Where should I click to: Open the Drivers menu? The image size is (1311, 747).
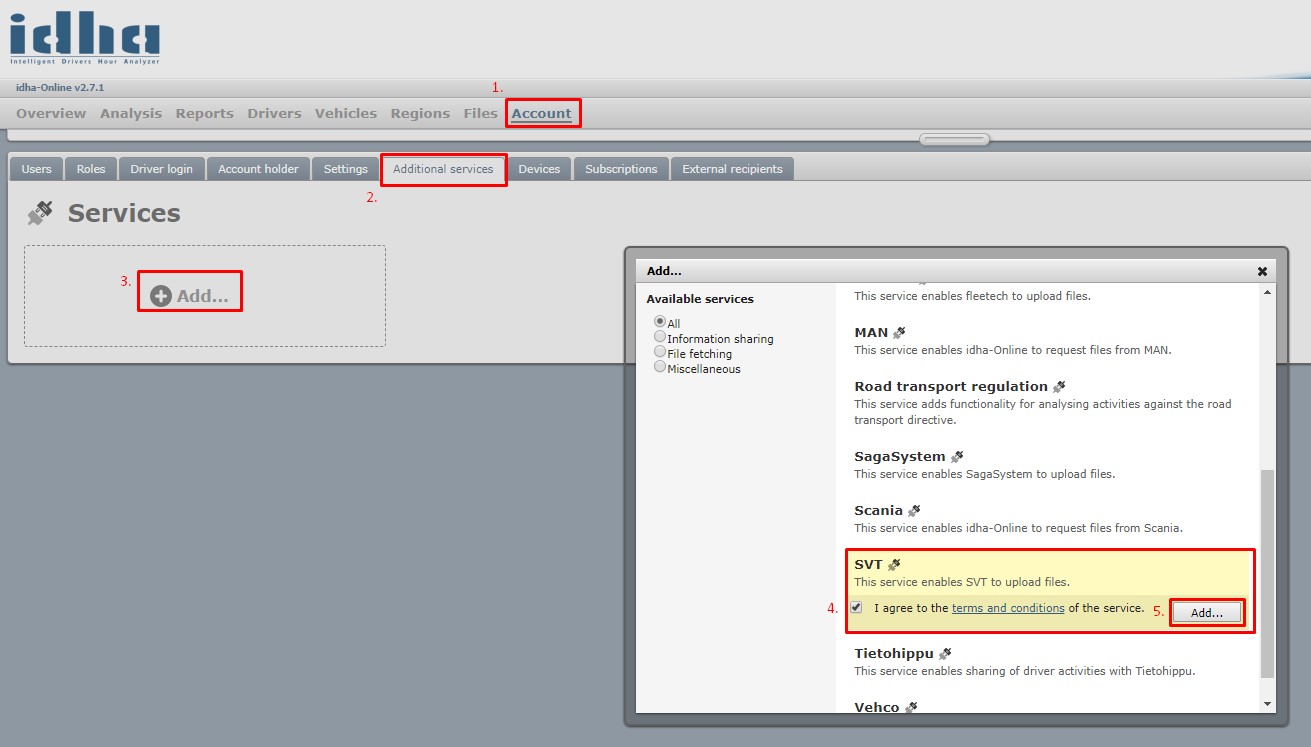pyautogui.click(x=274, y=113)
